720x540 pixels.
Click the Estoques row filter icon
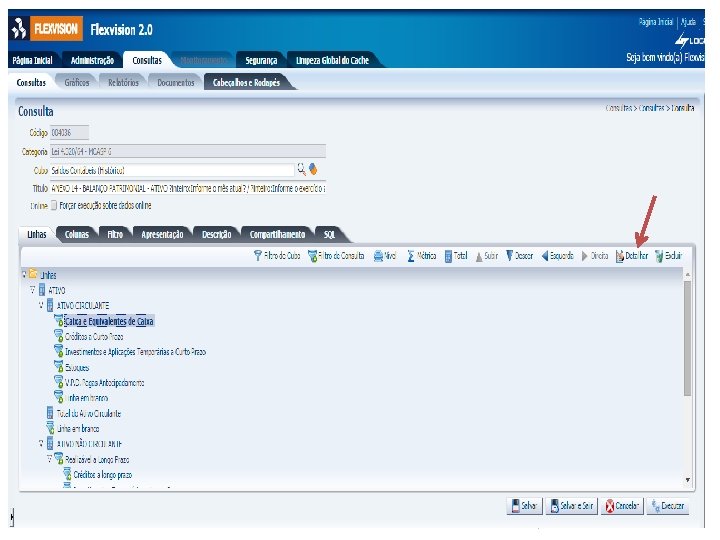coord(58,366)
